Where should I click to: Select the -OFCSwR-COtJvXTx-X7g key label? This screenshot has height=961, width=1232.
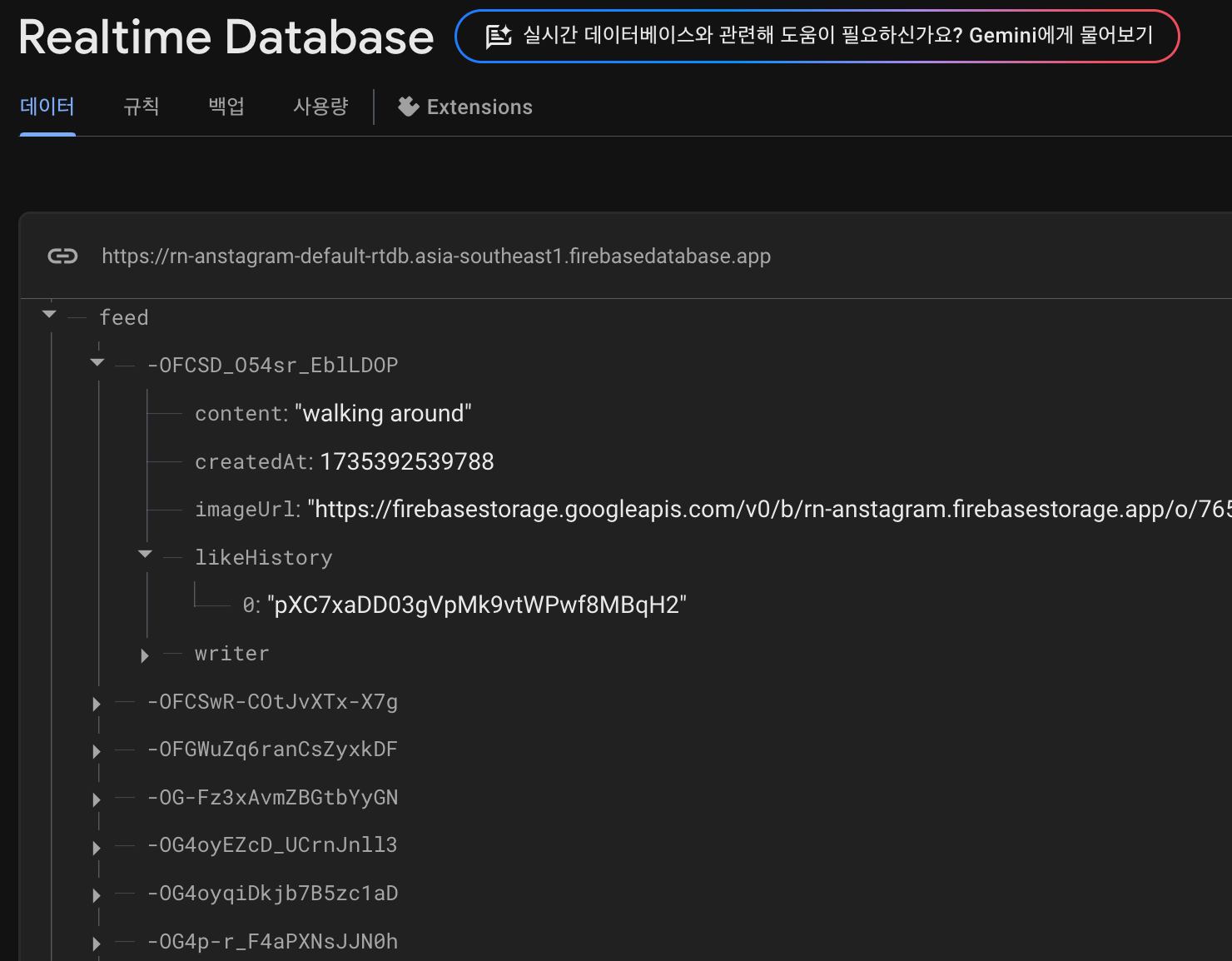pyautogui.click(x=273, y=702)
